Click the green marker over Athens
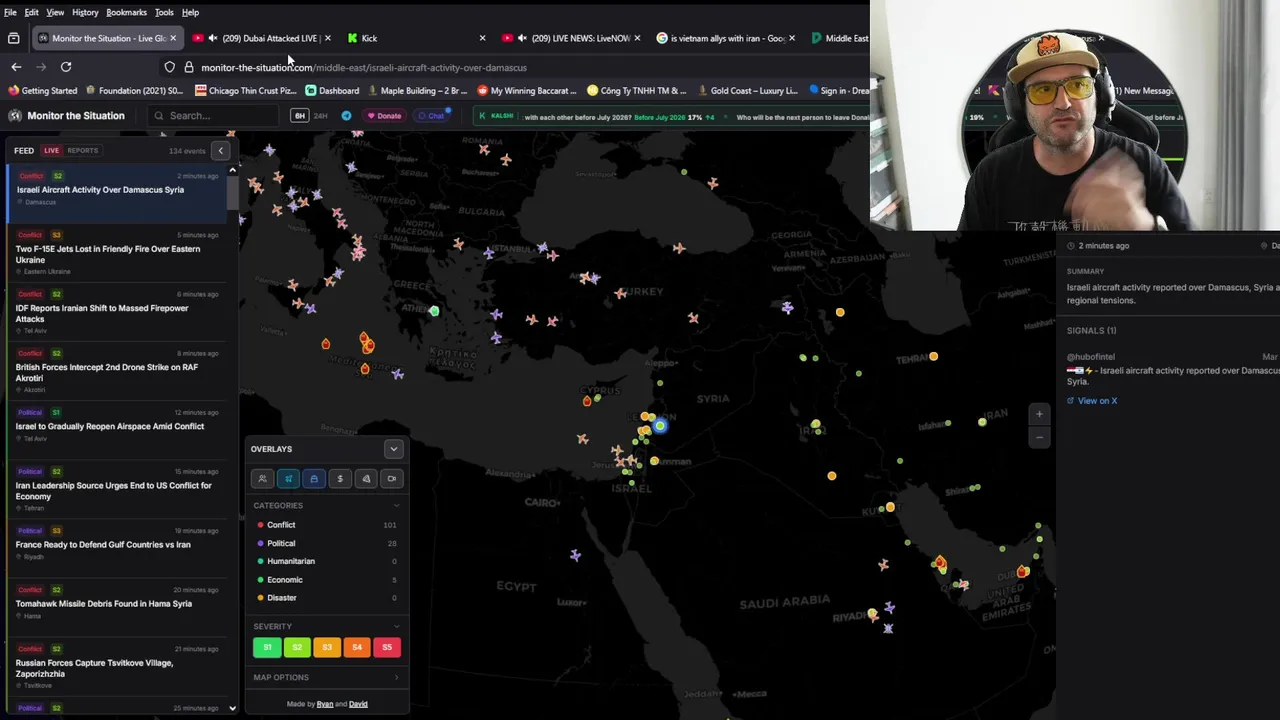Image resolution: width=1280 pixels, height=720 pixels. [x=434, y=311]
